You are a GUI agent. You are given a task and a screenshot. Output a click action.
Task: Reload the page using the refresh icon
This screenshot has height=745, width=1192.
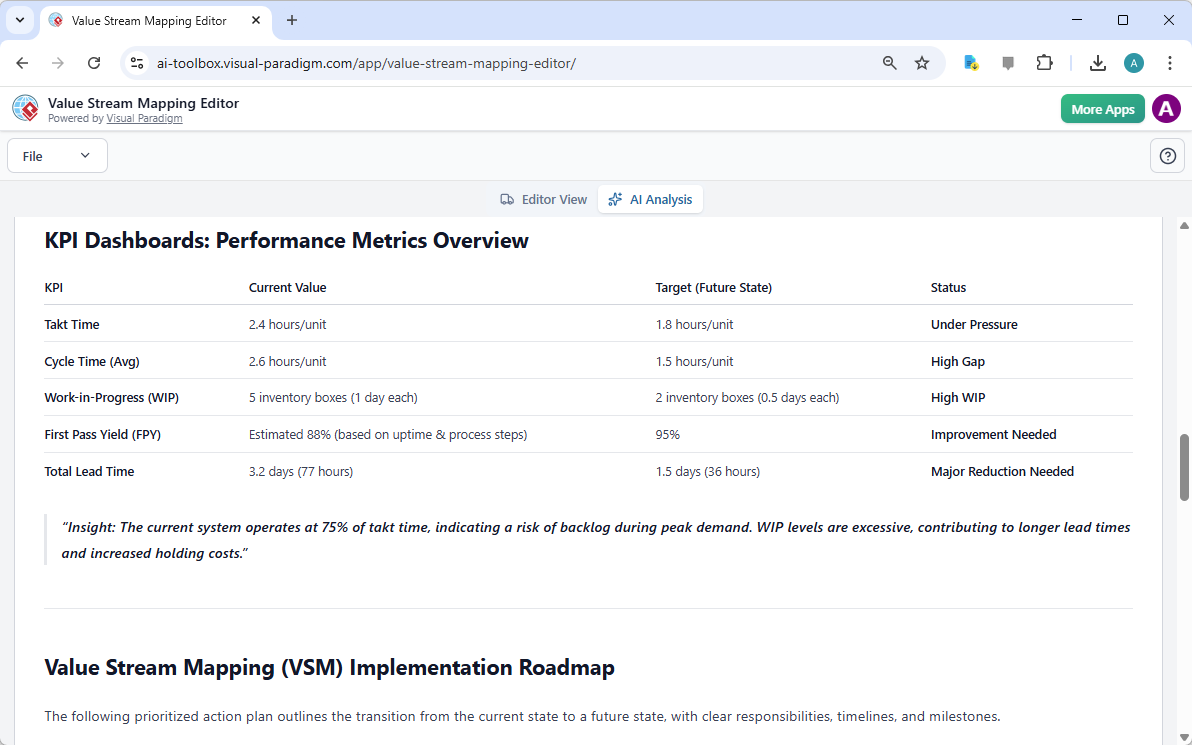pyautogui.click(x=94, y=62)
